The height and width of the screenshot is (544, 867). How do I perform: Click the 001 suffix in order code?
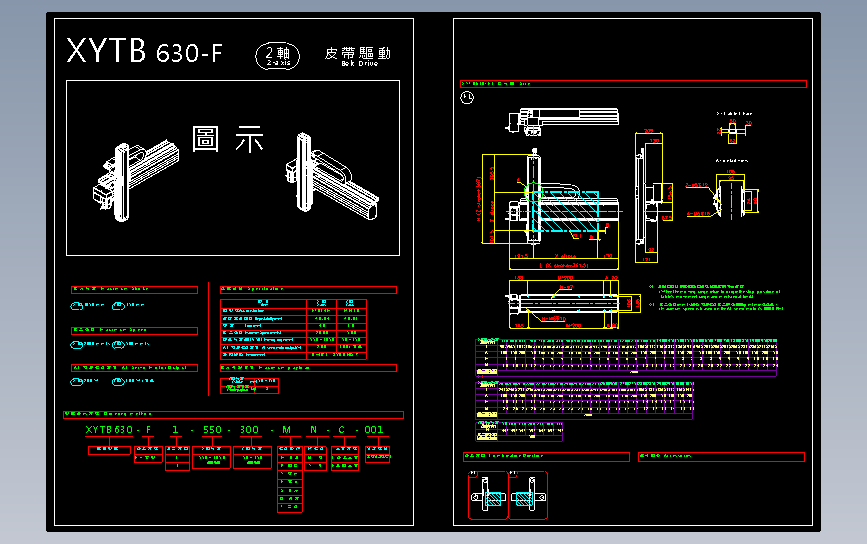pos(374,430)
